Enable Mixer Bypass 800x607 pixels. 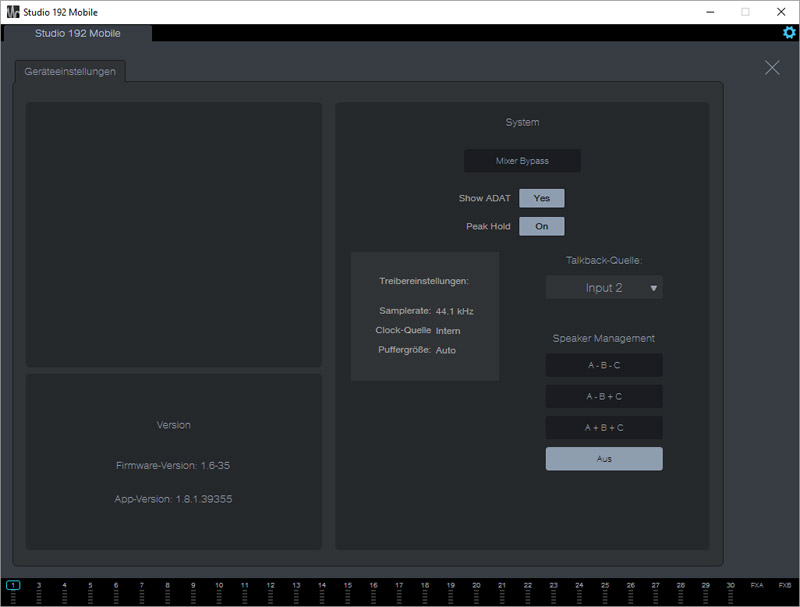(x=522, y=161)
